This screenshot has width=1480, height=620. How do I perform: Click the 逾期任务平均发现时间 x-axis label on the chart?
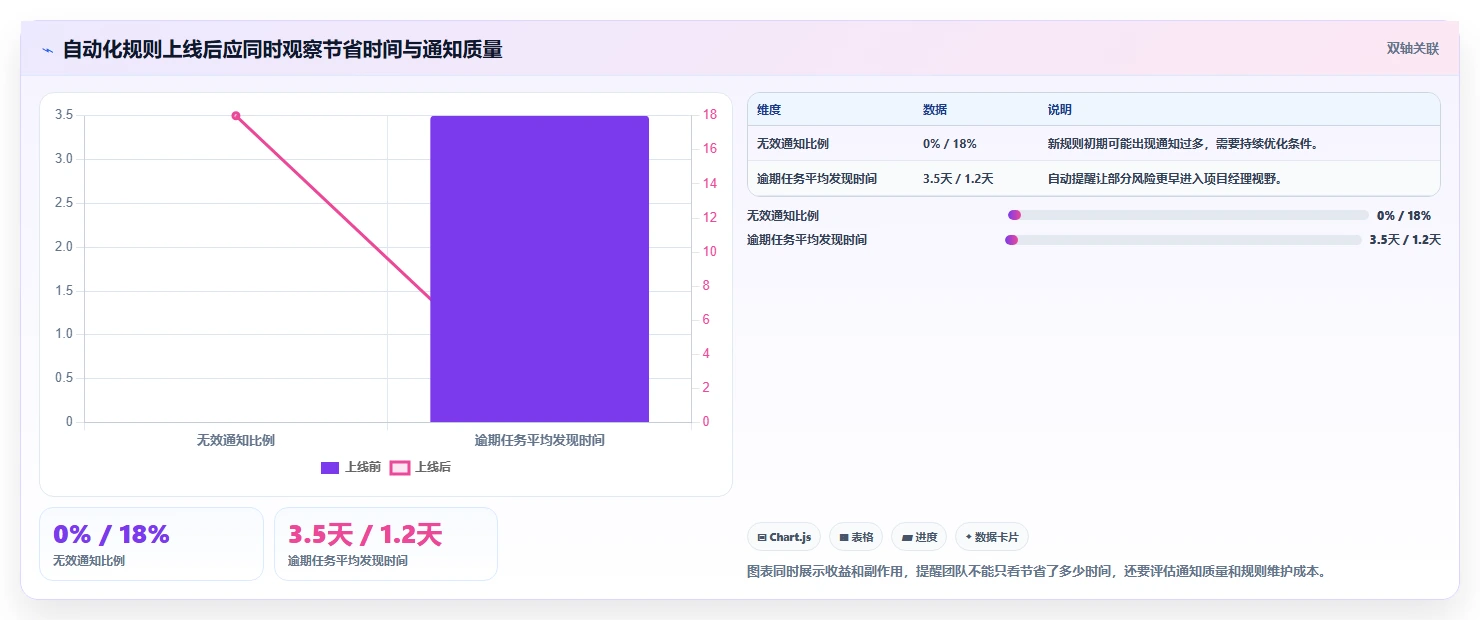(539, 440)
